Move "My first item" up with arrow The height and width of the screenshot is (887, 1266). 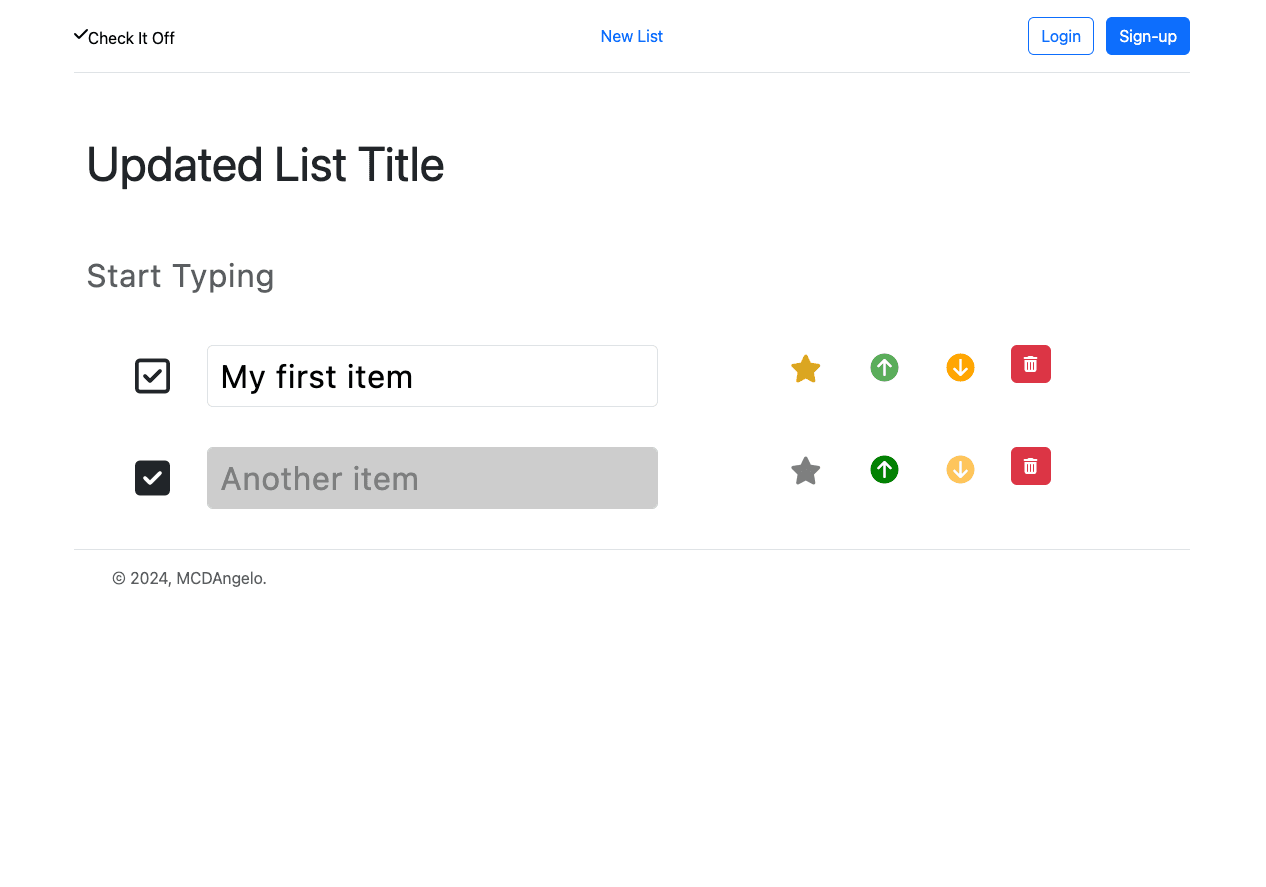coord(884,368)
